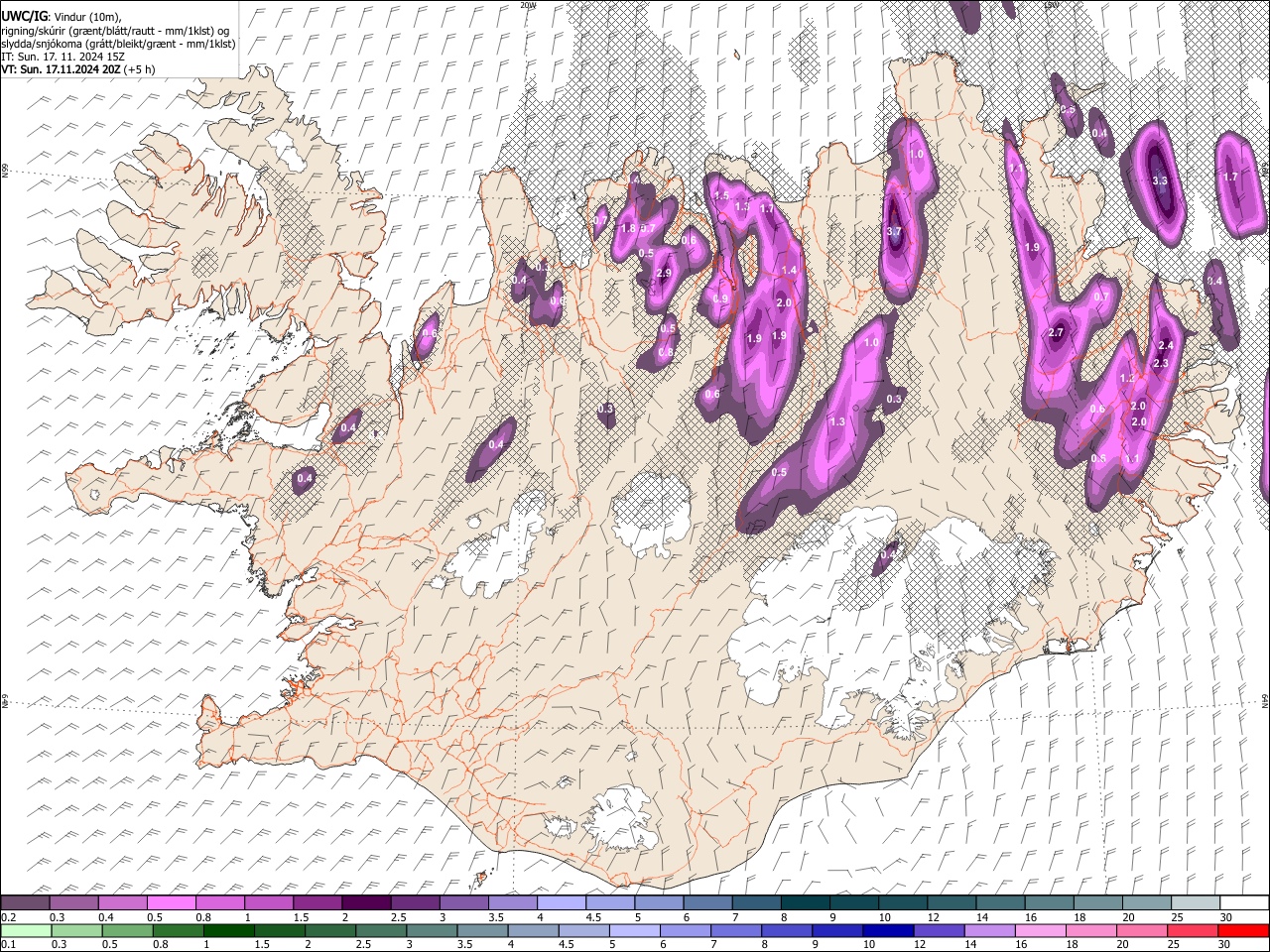Click the 2.9 snowfall value label
This screenshot has height=952, width=1270.
[664, 274]
